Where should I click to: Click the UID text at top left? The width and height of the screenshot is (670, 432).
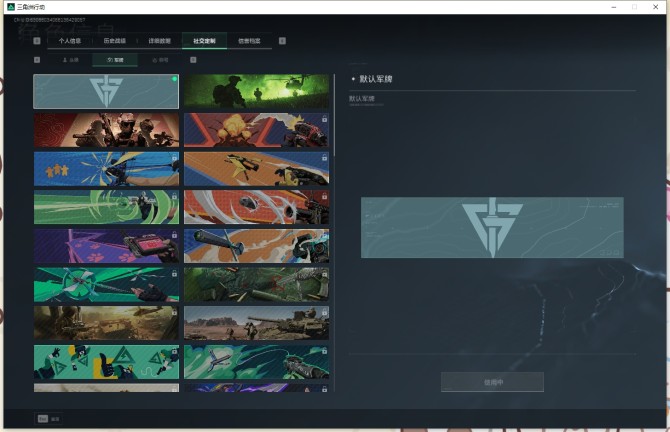point(50,20)
